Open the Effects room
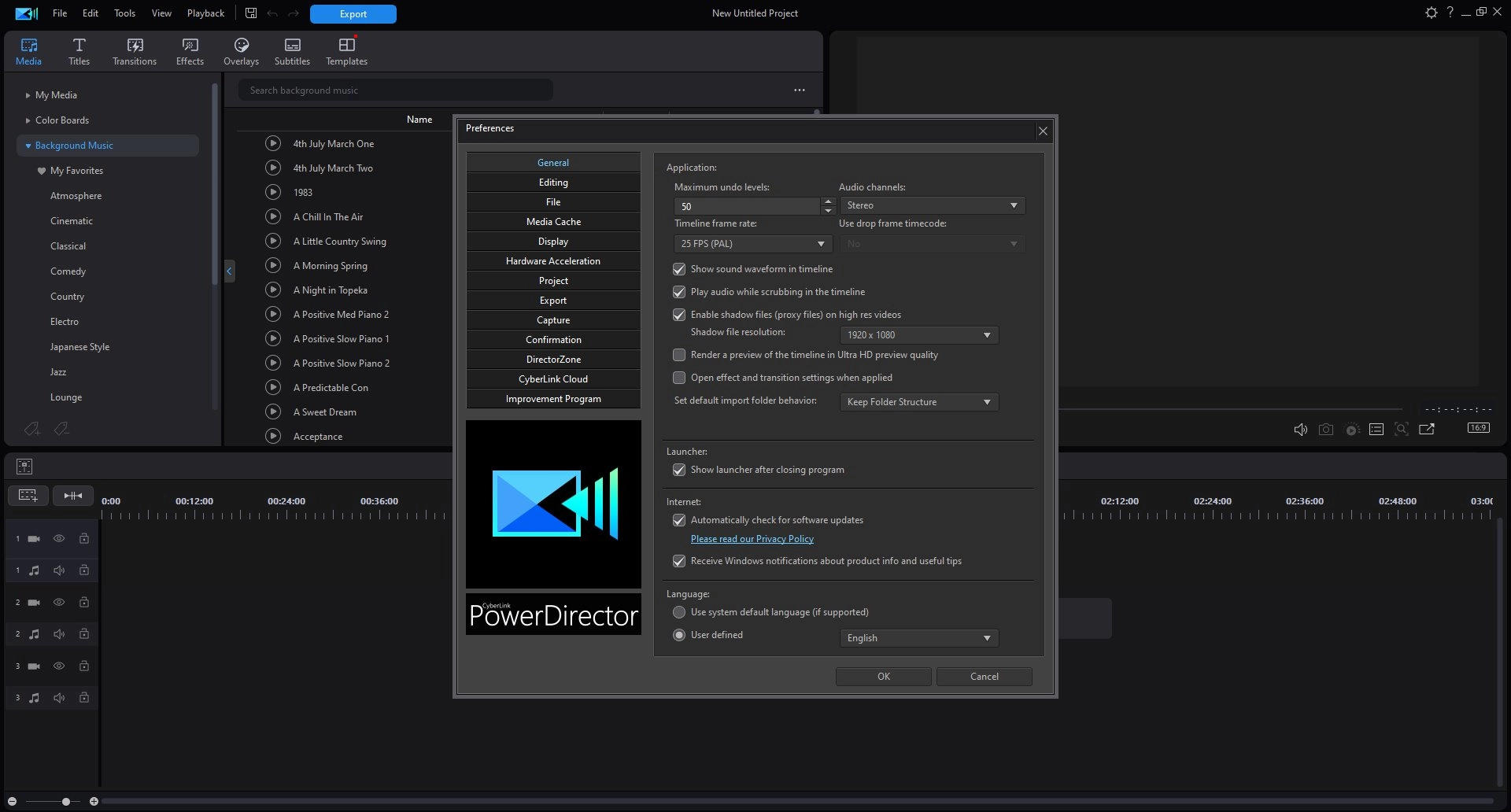Viewport: 1511px width, 812px height. (190, 51)
